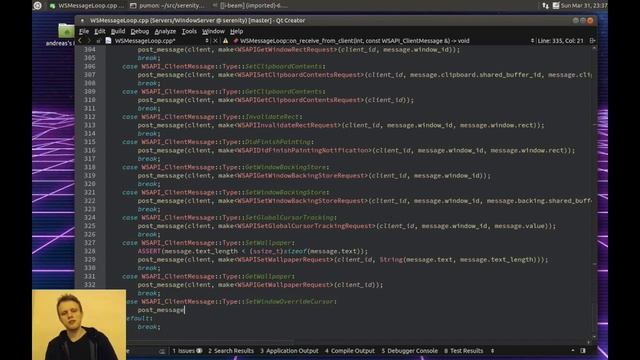Open the Compile Output pane
Image resolution: width=640 pixels, height=360 pixels.
tap(350, 351)
